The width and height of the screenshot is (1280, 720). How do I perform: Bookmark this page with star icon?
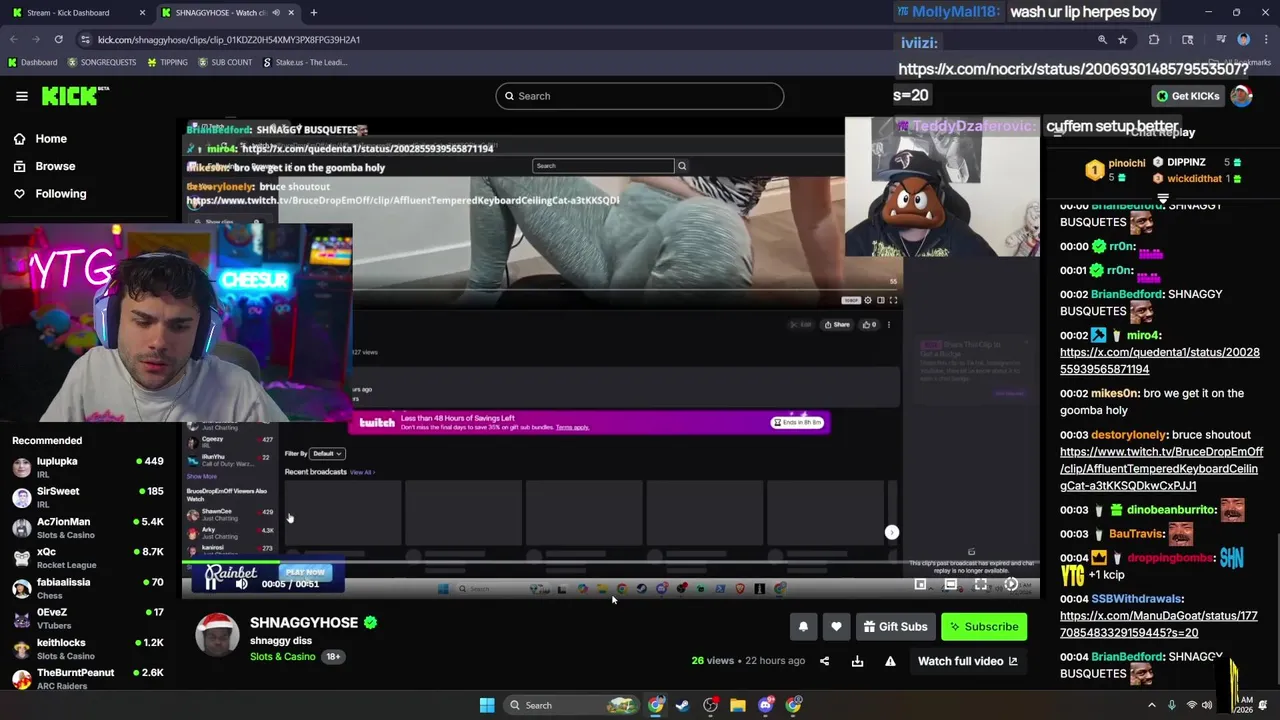click(1123, 40)
